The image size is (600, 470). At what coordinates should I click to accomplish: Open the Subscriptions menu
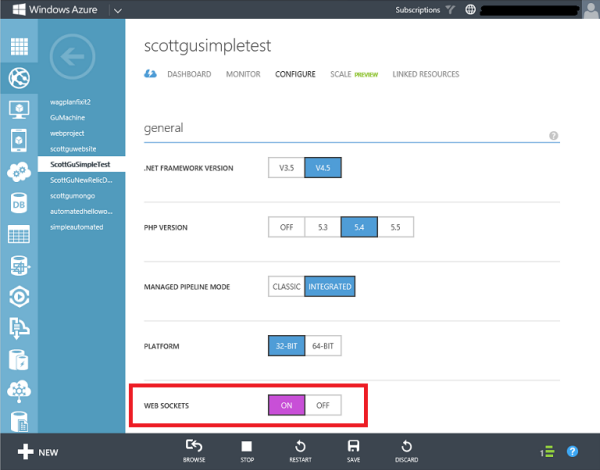[417, 10]
